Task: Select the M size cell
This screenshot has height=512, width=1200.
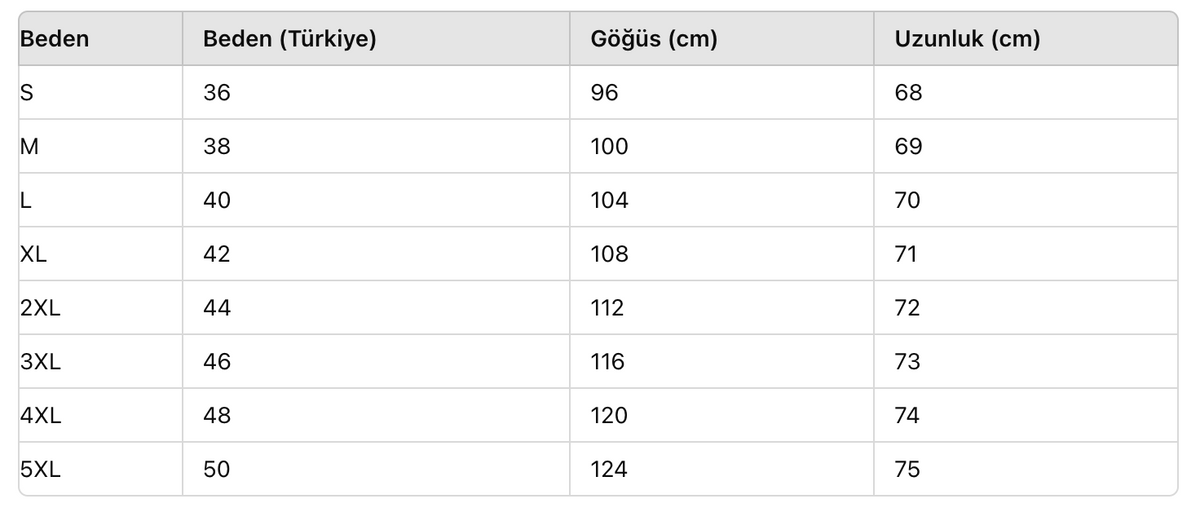Action: pyautogui.click(x=30, y=147)
